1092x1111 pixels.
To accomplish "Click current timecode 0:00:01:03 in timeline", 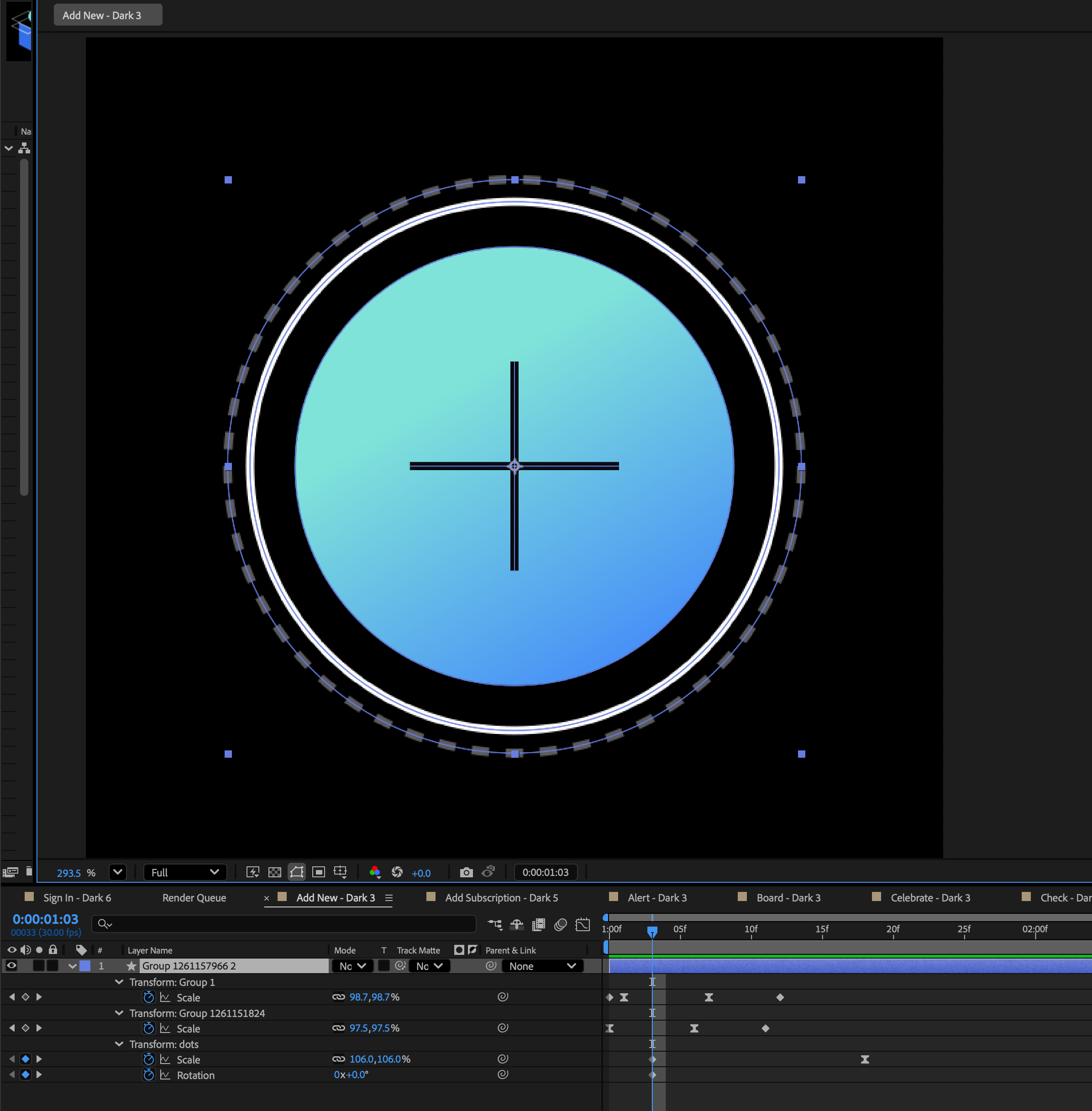I will click(45, 919).
